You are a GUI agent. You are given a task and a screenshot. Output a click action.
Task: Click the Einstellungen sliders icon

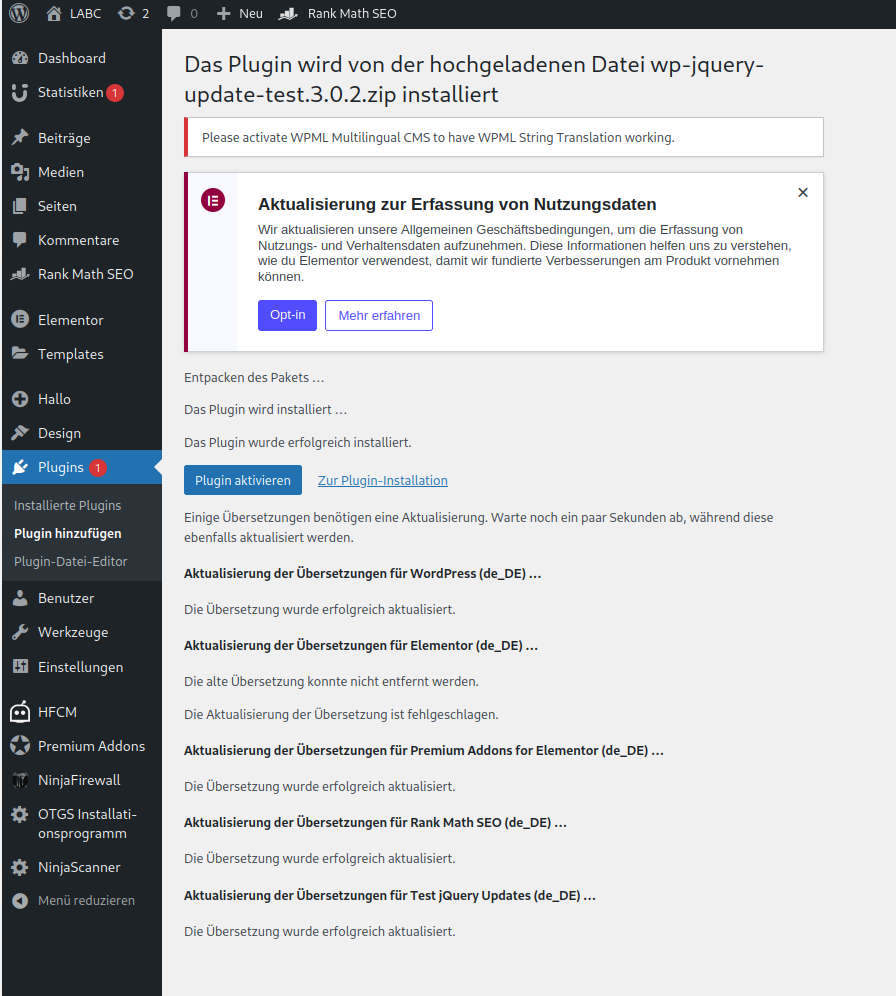pos(20,666)
